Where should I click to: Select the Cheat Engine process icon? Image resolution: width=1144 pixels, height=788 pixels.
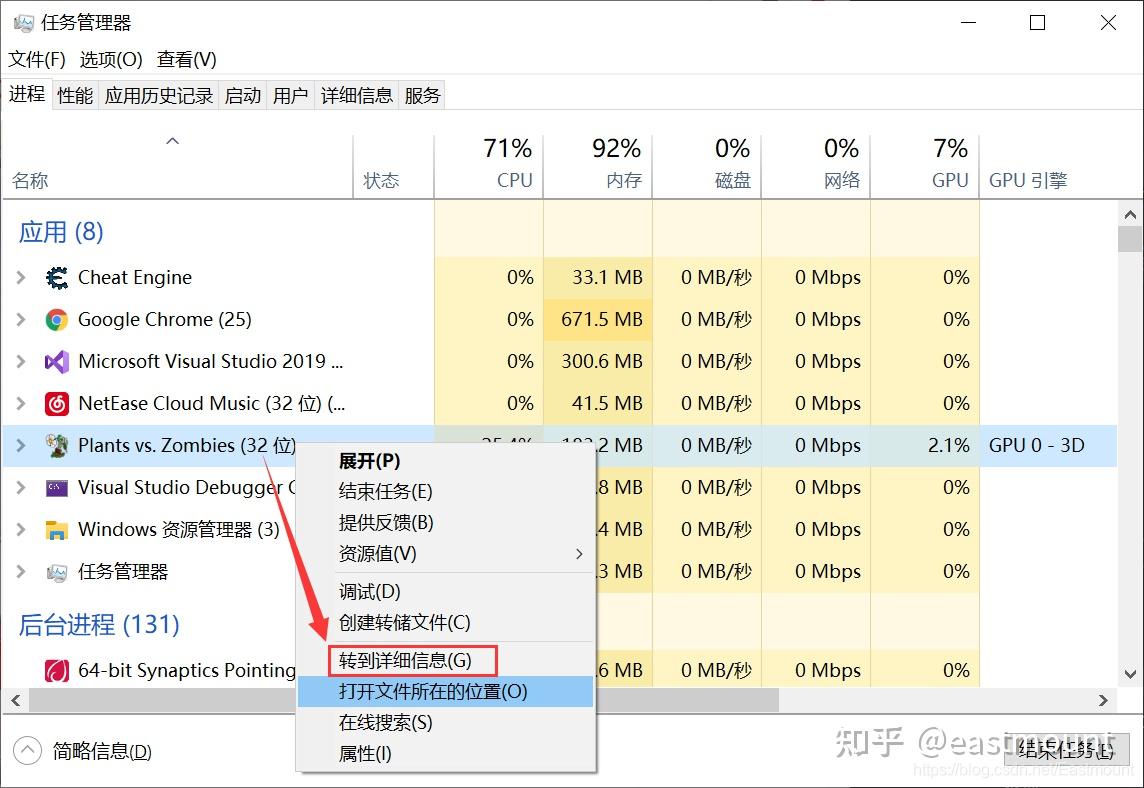(x=57, y=277)
